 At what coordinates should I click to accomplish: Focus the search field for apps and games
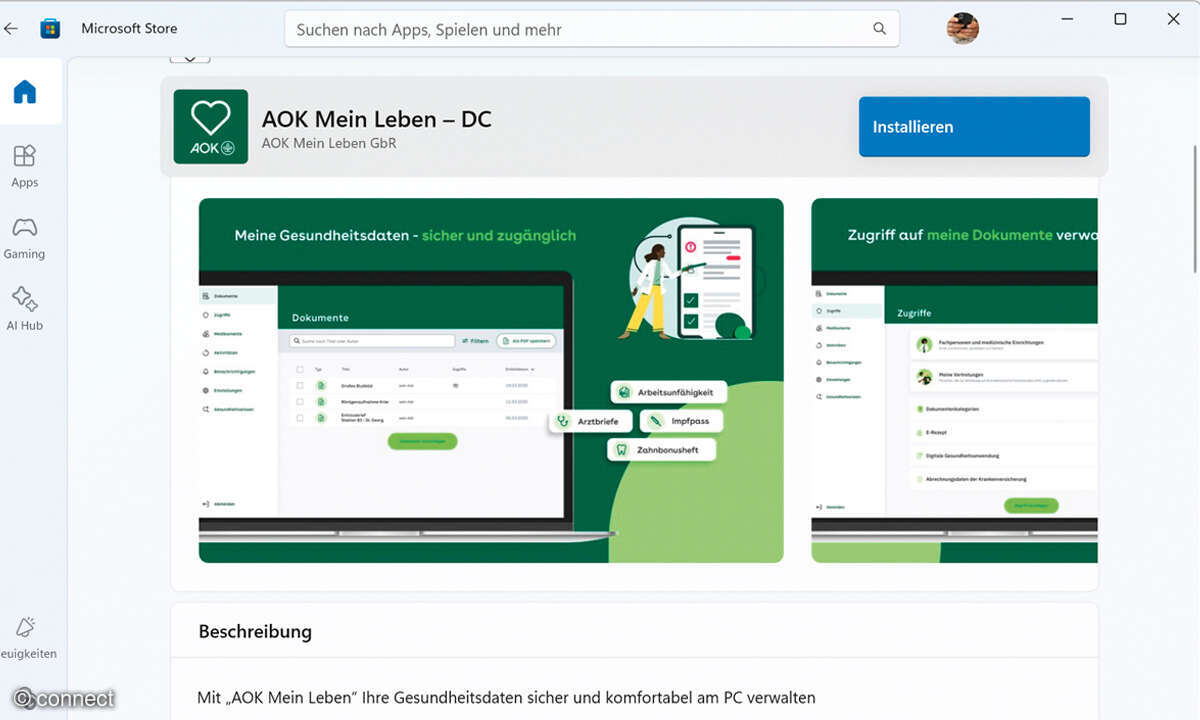[x=592, y=29]
